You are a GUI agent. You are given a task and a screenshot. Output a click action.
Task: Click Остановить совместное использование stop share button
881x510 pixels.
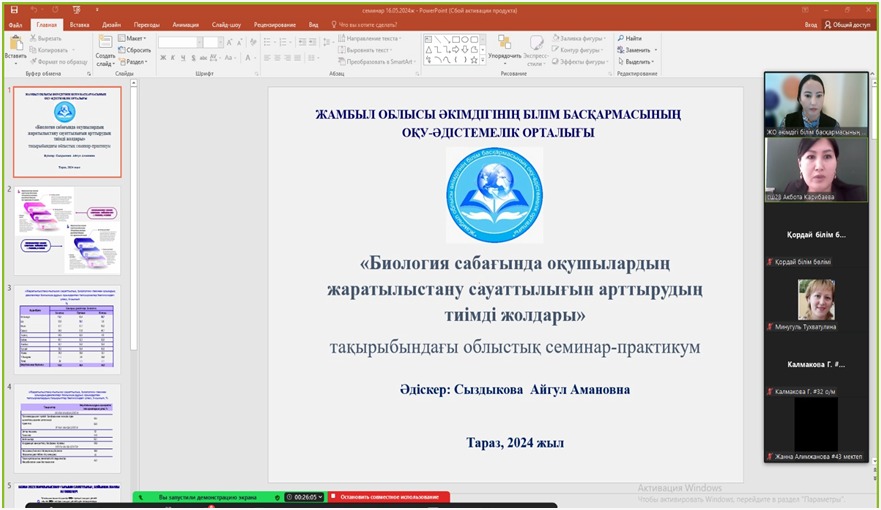tap(388, 497)
